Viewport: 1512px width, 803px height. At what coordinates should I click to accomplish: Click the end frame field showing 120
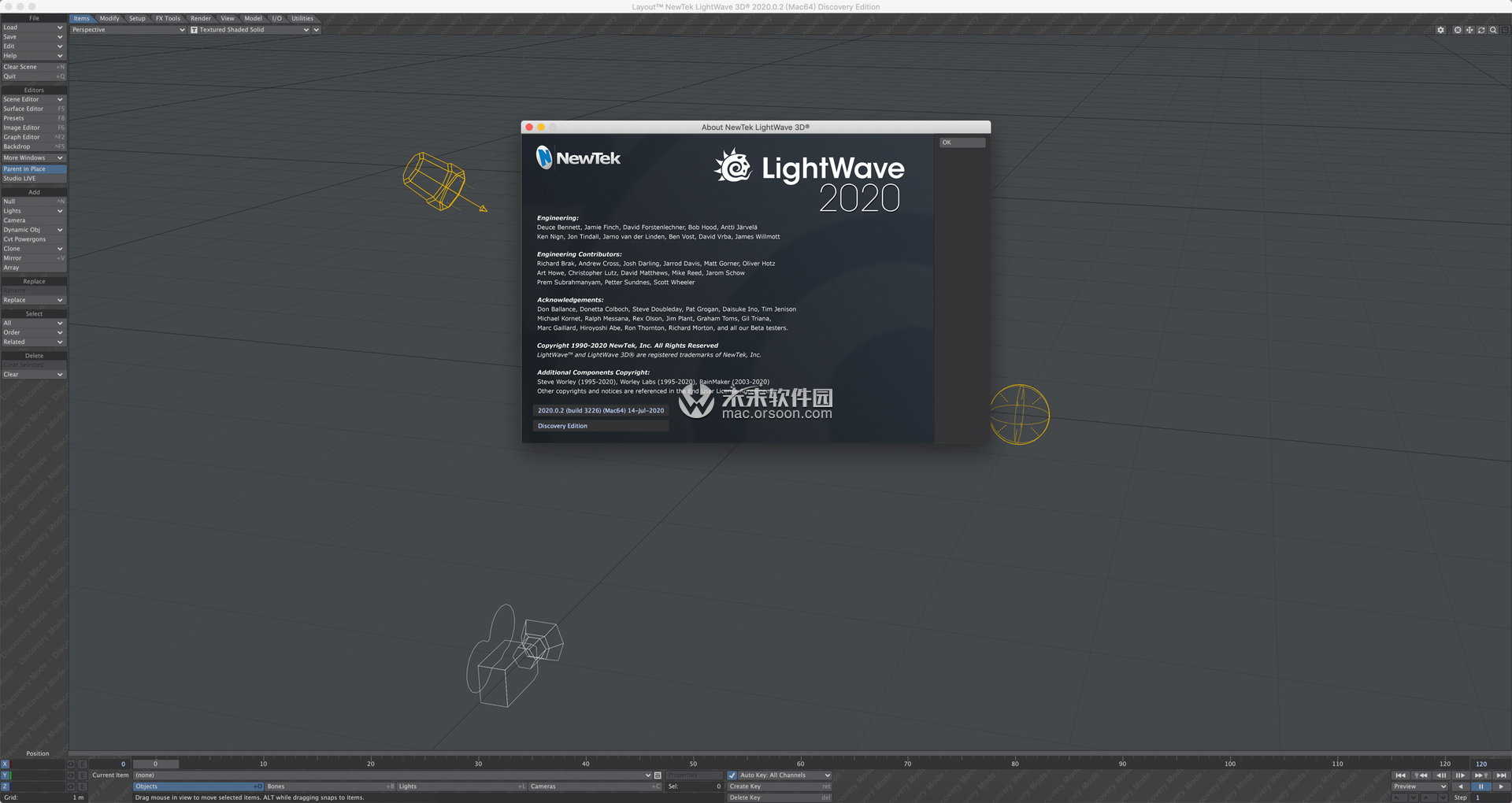[x=1490, y=764]
